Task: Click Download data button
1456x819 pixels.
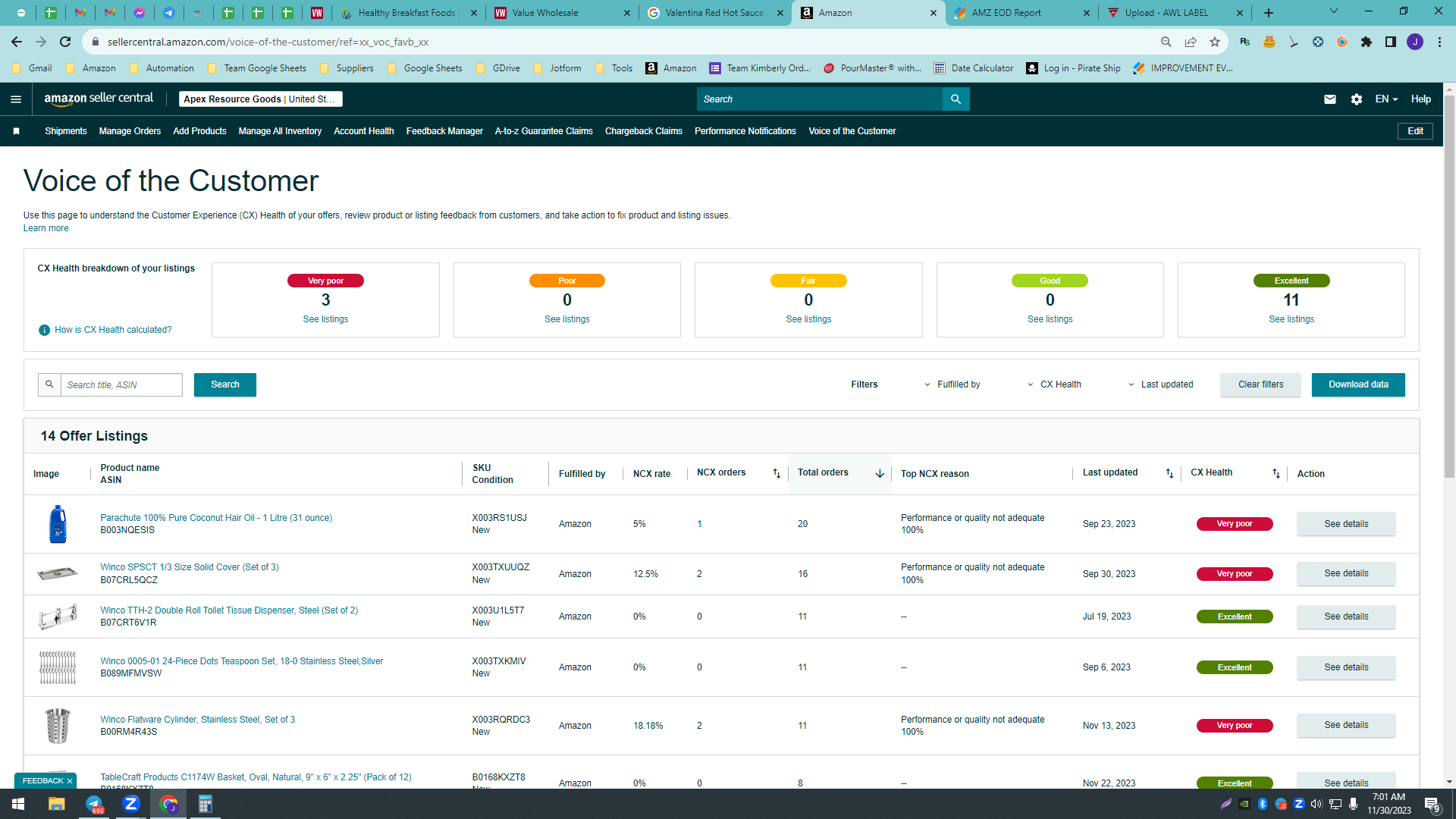Action: coord(1358,384)
